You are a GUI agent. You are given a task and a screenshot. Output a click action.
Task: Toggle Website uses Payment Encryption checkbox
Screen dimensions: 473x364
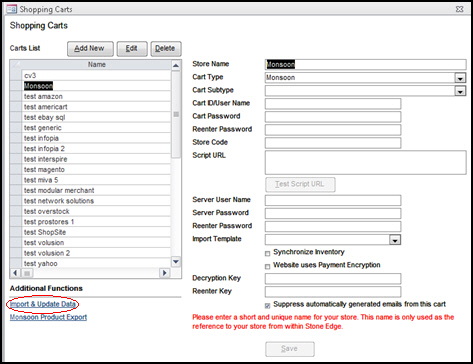click(267, 267)
